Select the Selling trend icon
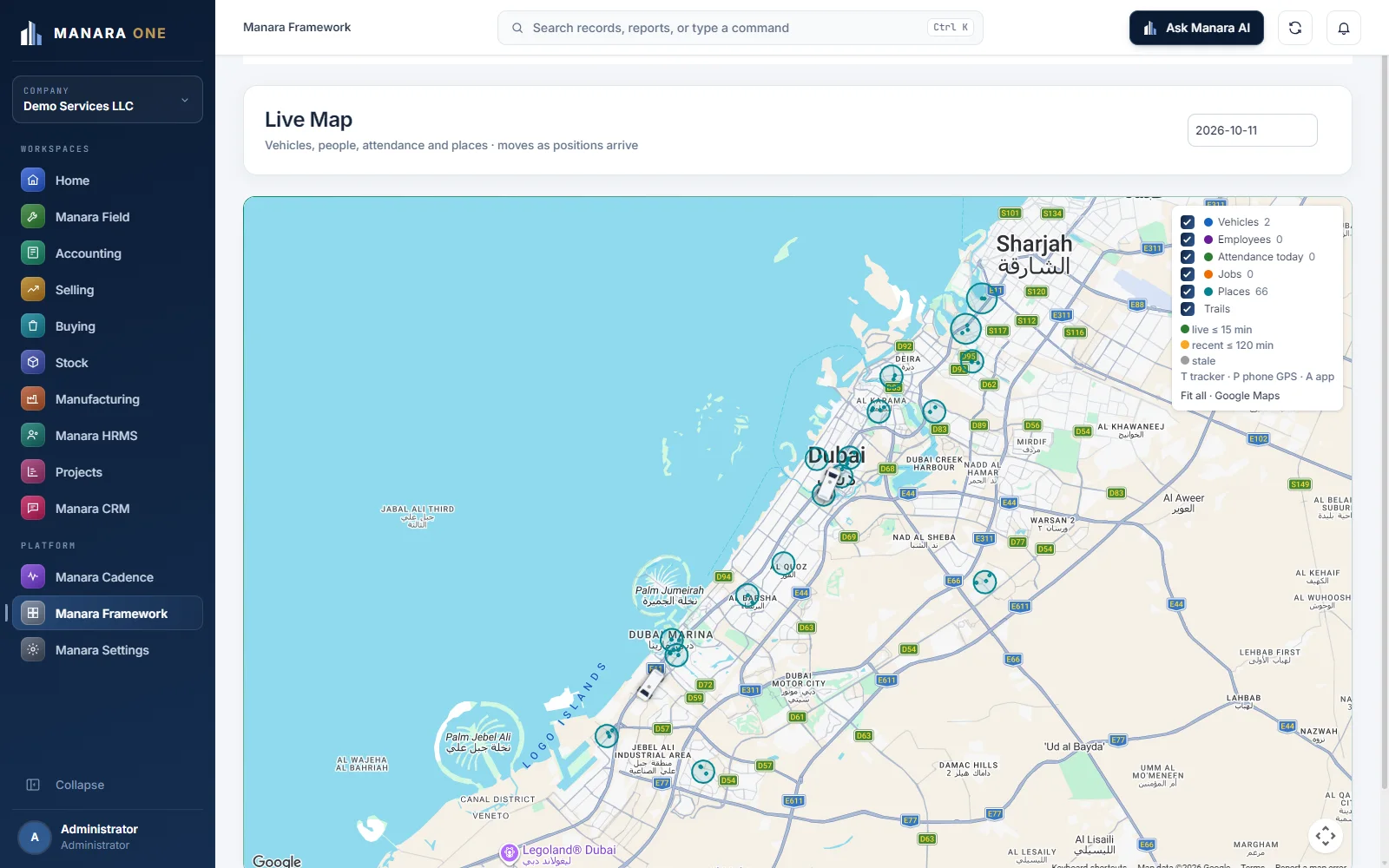1389x868 pixels. [x=33, y=289]
